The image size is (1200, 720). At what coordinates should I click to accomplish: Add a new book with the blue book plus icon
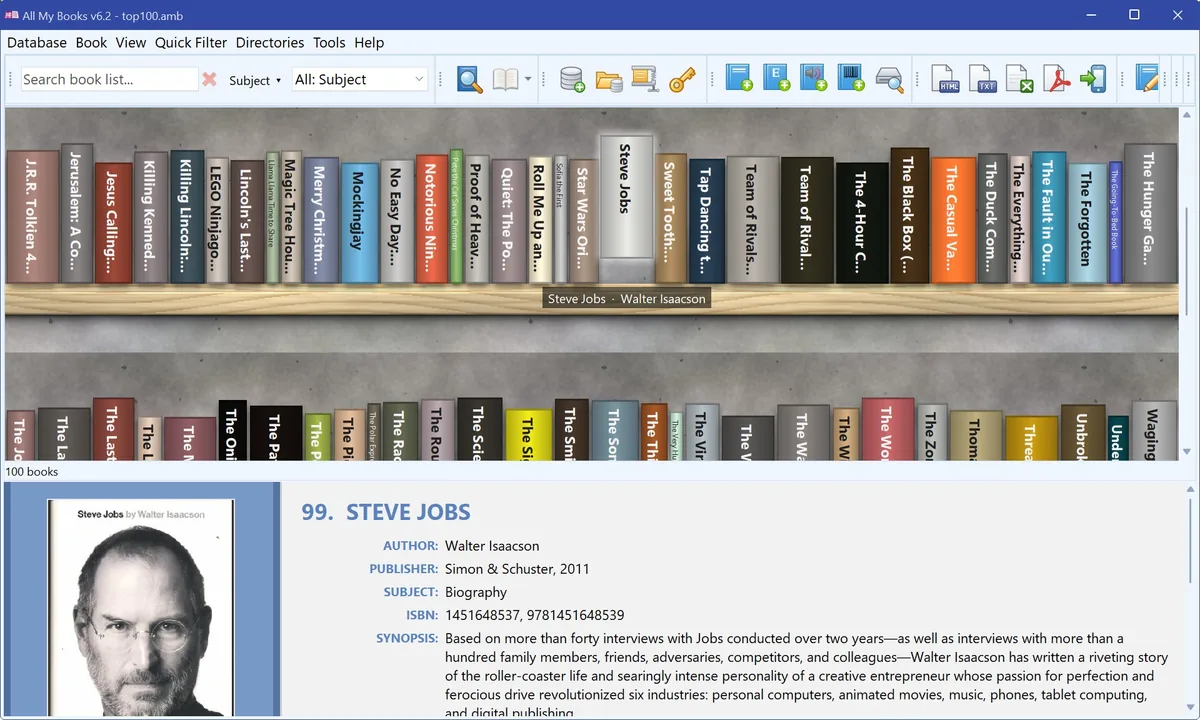pos(740,79)
